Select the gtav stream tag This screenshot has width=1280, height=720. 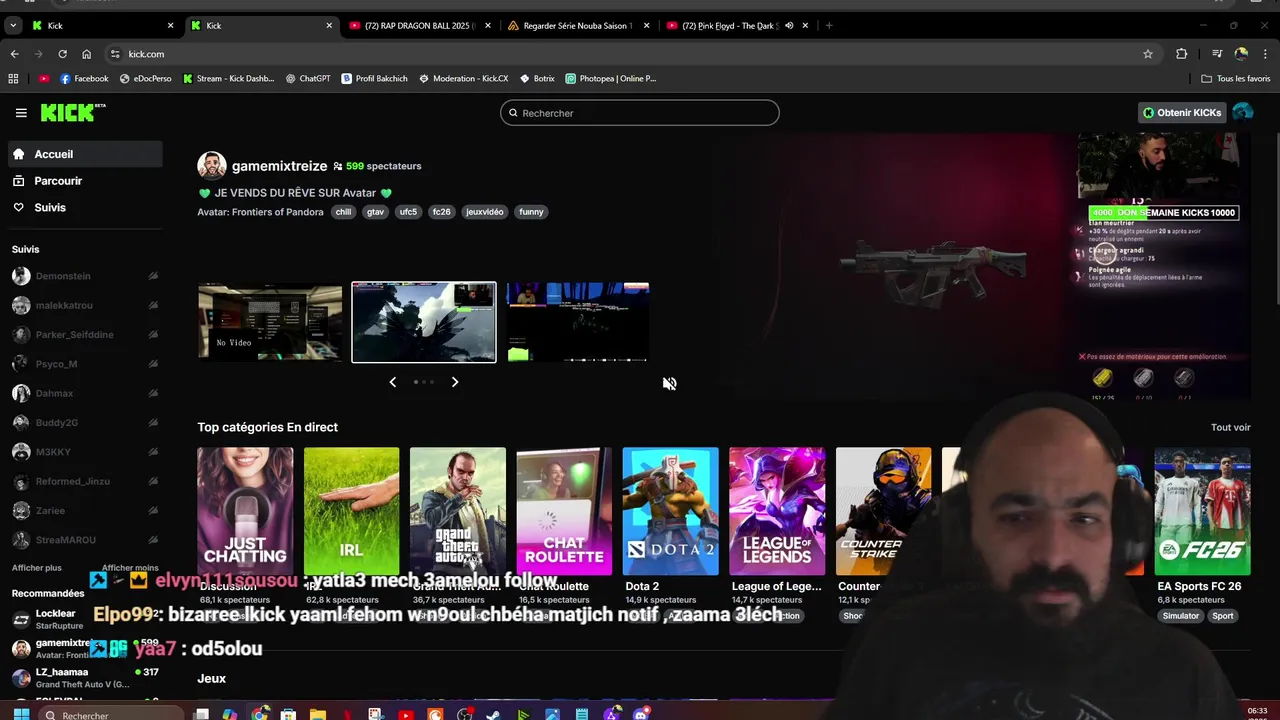pos(375,212)
